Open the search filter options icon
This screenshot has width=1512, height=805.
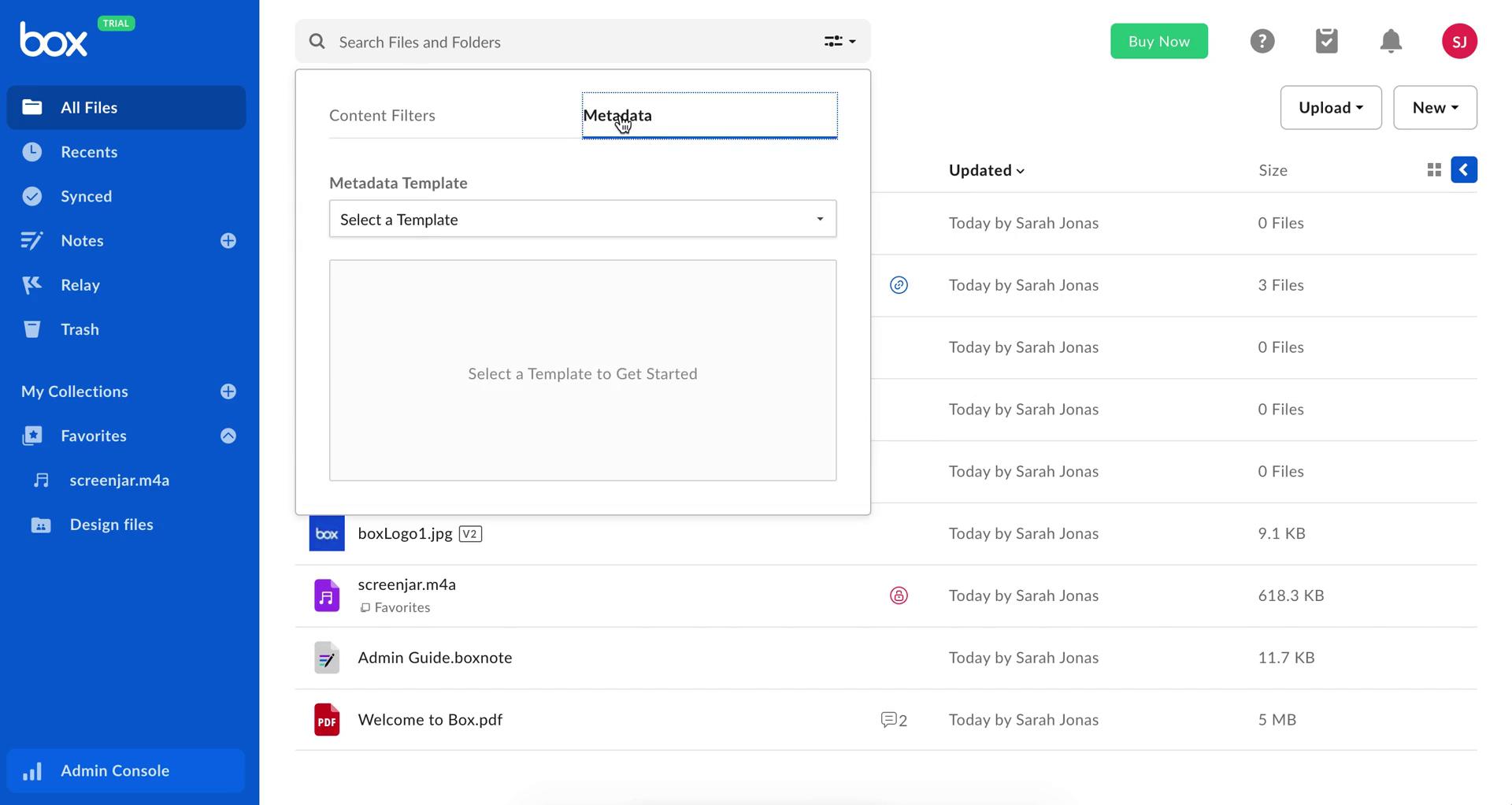click(x=839, y=41)
